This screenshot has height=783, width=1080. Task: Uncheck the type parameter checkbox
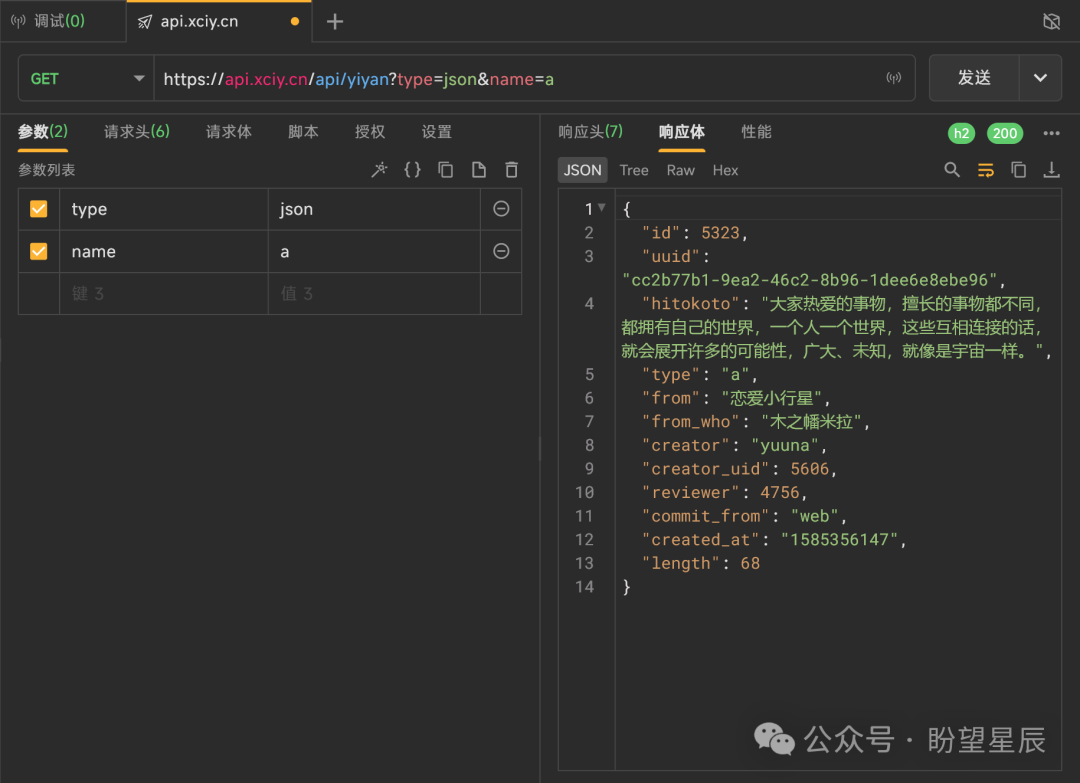point(39,209)
